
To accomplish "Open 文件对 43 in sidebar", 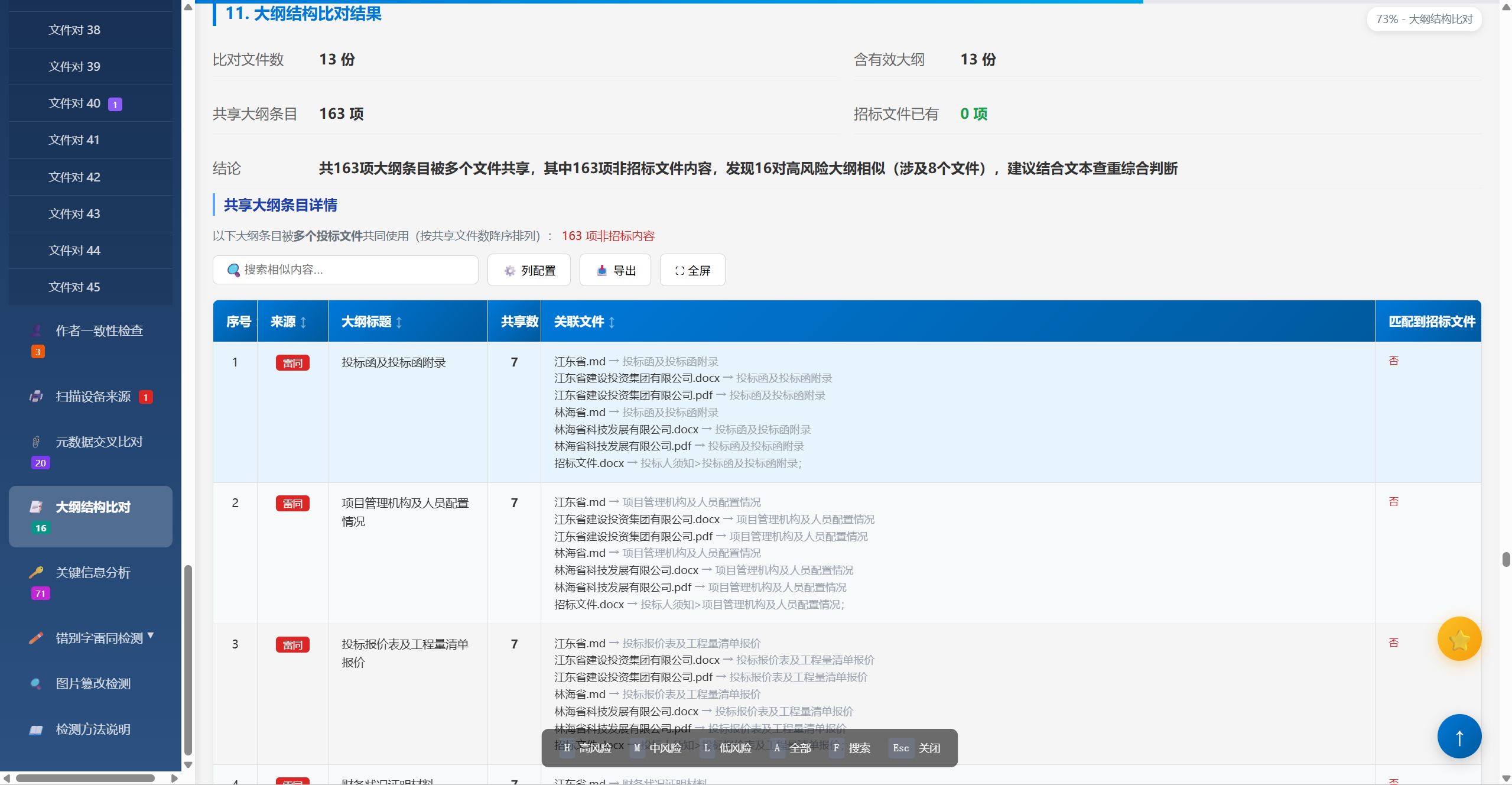I will pyautogui.click(x=90, y=214).
